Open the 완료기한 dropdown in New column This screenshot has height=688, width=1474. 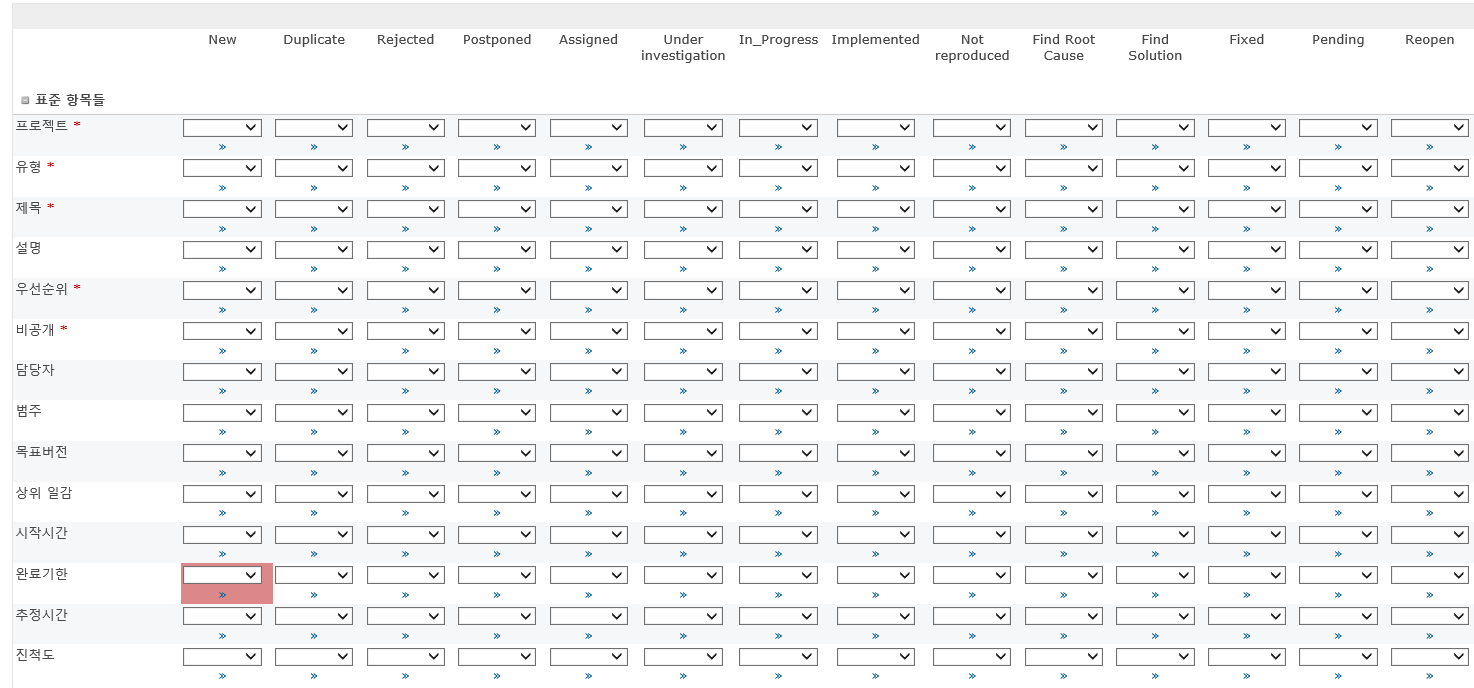[222, 575]
